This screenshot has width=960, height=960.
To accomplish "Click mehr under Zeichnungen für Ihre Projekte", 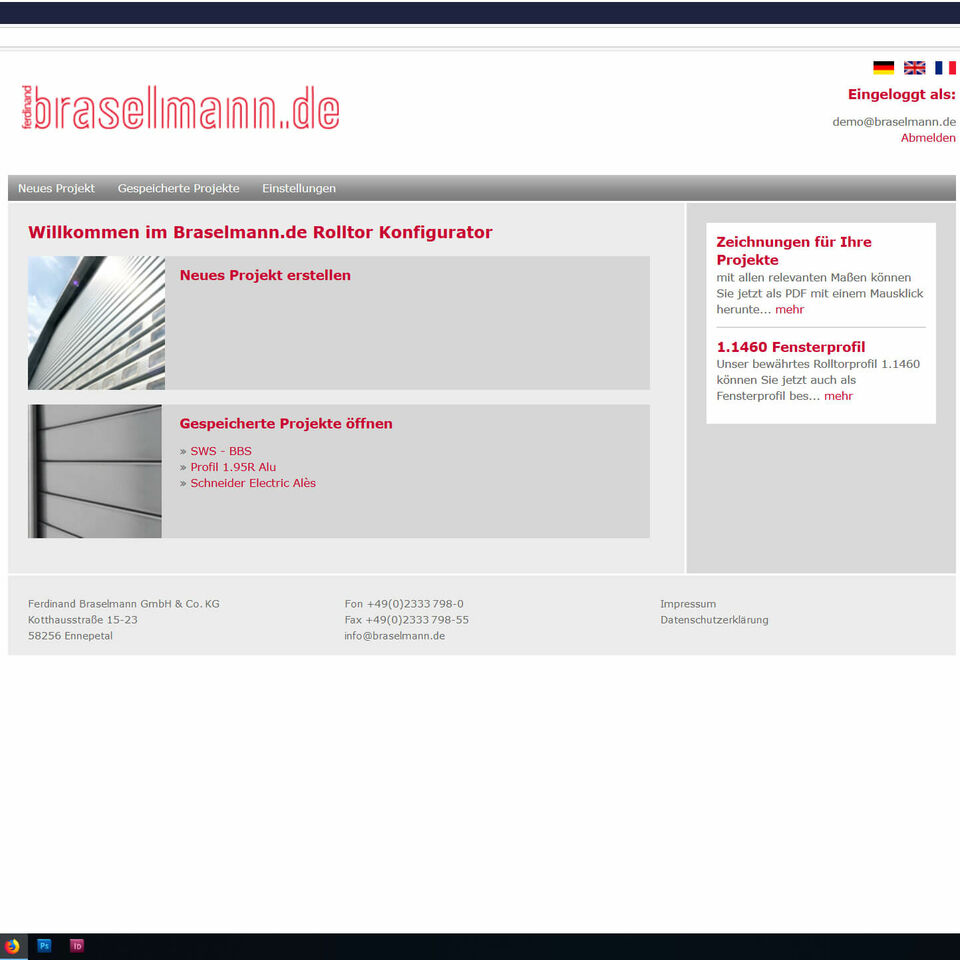I will pyautogui.click(x=789, y=310).
